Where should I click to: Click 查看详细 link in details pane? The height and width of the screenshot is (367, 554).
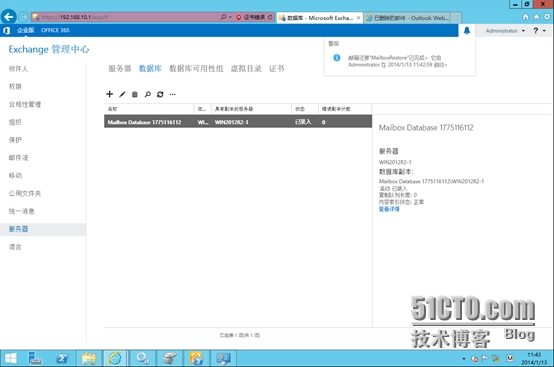389,209
